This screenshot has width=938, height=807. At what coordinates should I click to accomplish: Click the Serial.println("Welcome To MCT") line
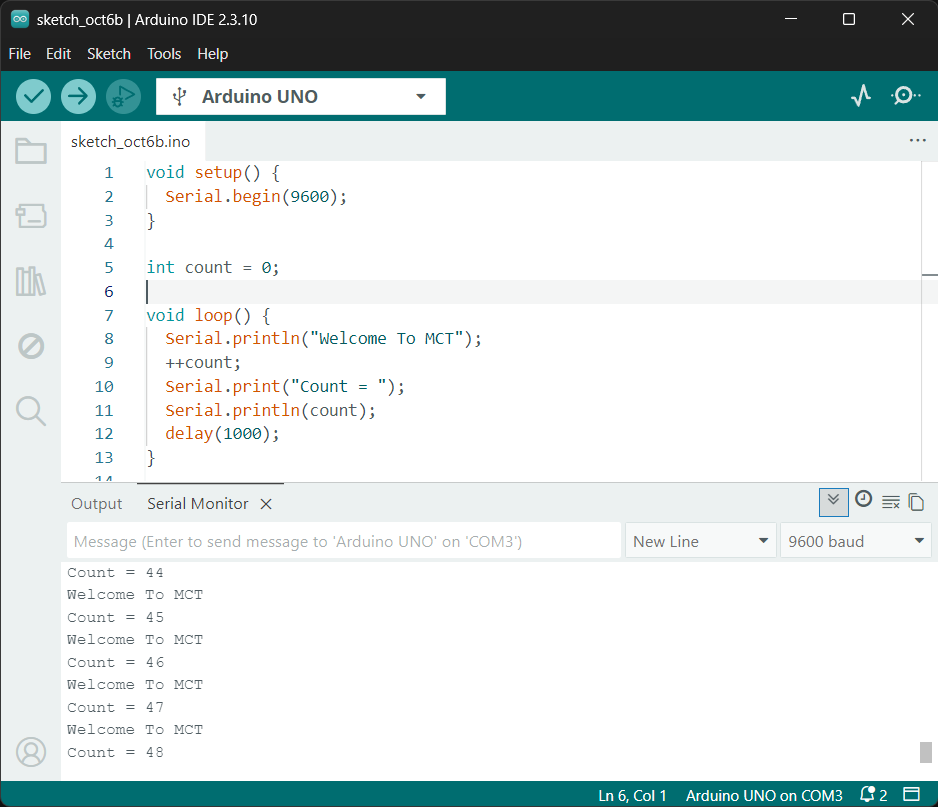pos(323,339)
